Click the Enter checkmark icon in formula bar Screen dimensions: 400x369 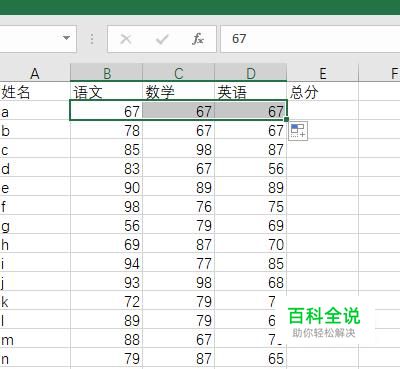click(x=162, y=39)
